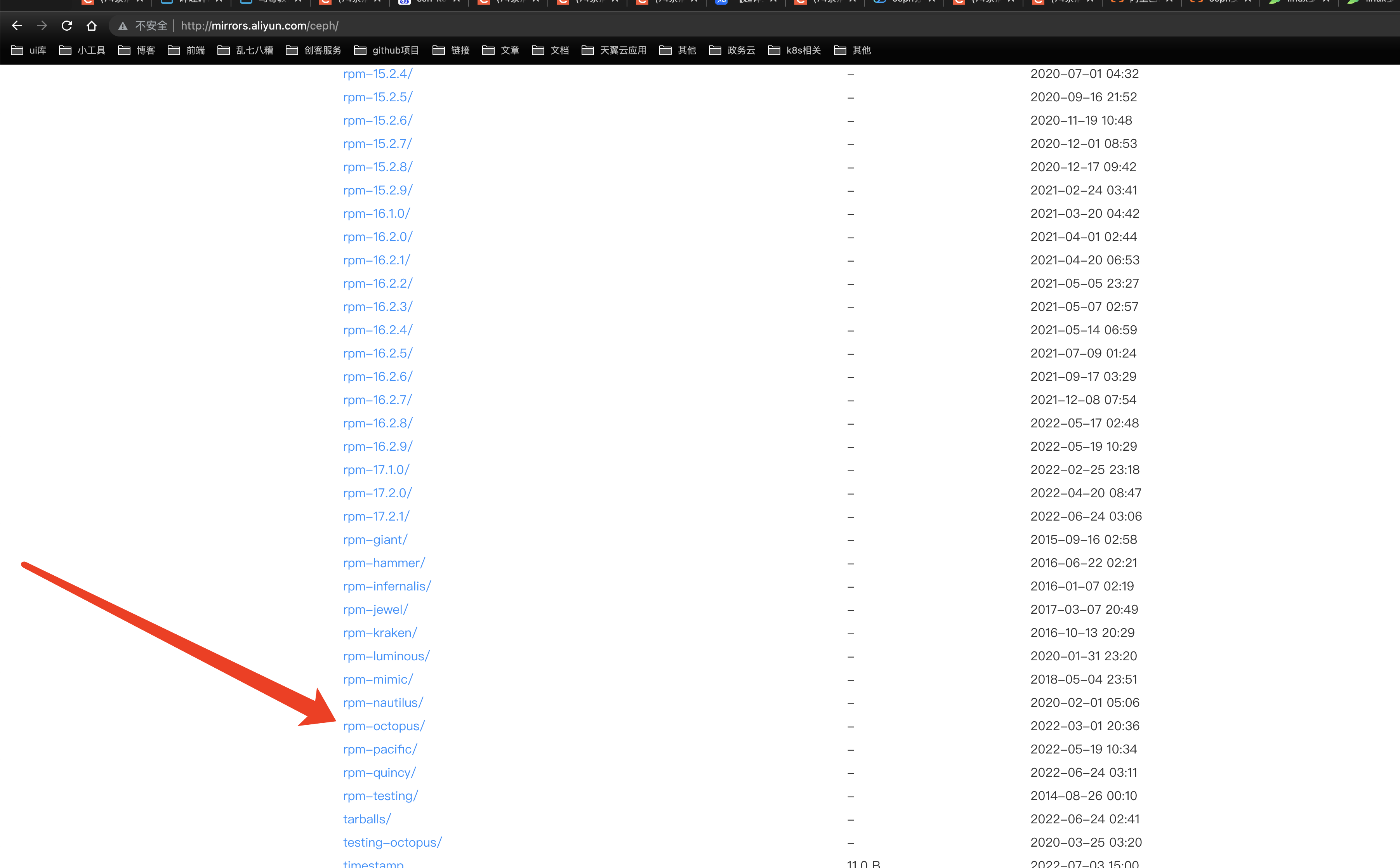
Task: Open the rpm-quincy/ directory link
Action: coord(379,773)
